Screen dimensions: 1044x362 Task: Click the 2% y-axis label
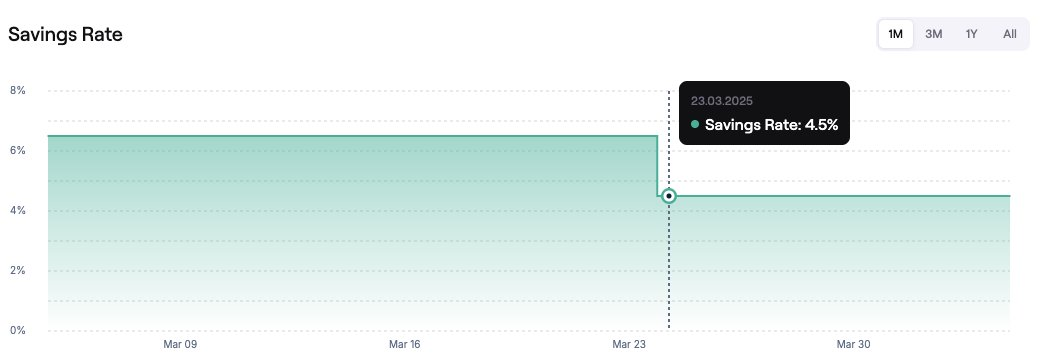[17, 270]
